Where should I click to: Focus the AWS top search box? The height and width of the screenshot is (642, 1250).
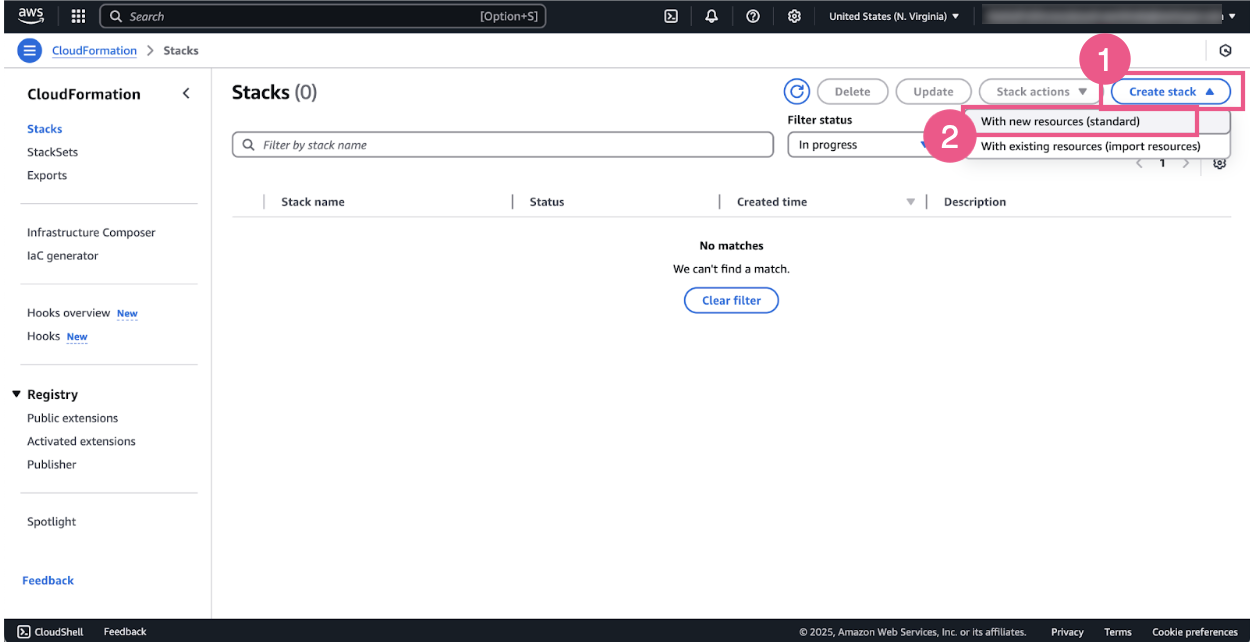[x=323, y=16]
